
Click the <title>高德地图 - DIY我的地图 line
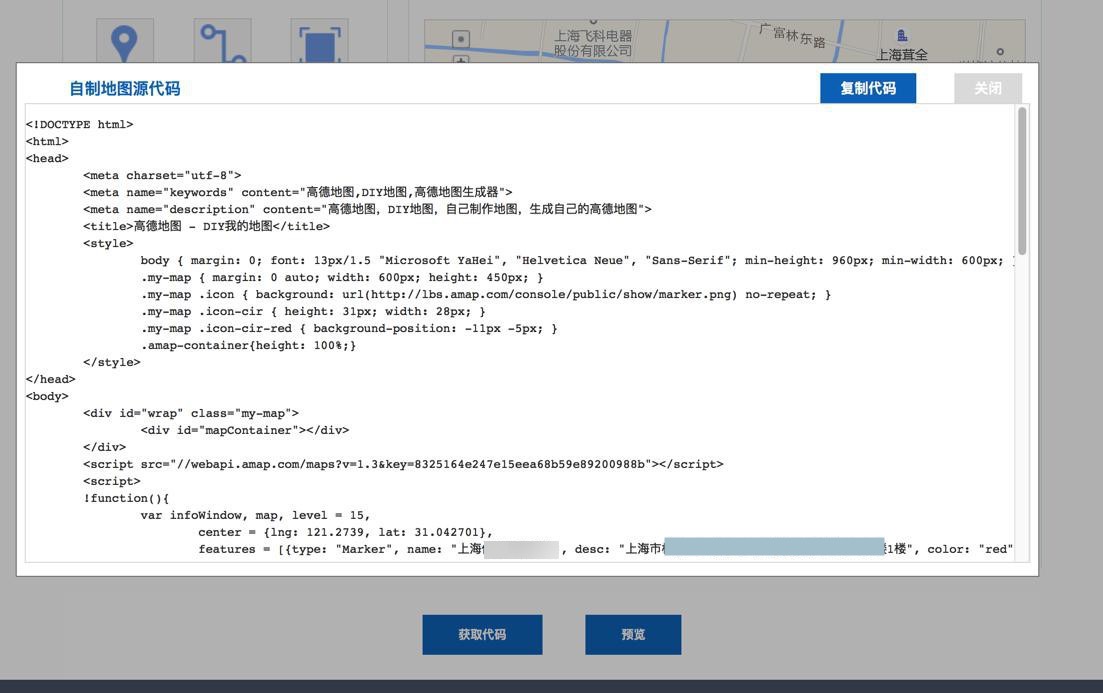(206, 226)
